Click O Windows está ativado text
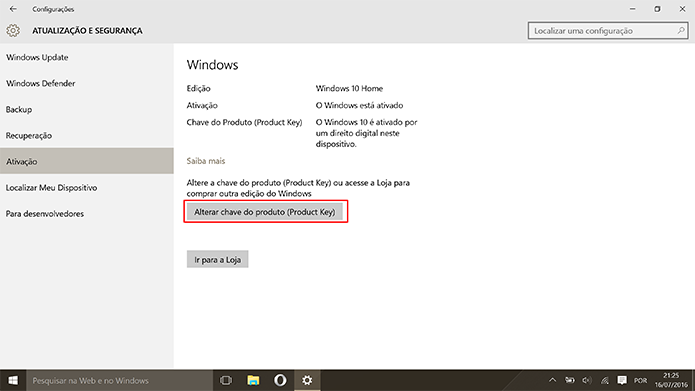Screen dimensions: 695x391 coord(359,106)
